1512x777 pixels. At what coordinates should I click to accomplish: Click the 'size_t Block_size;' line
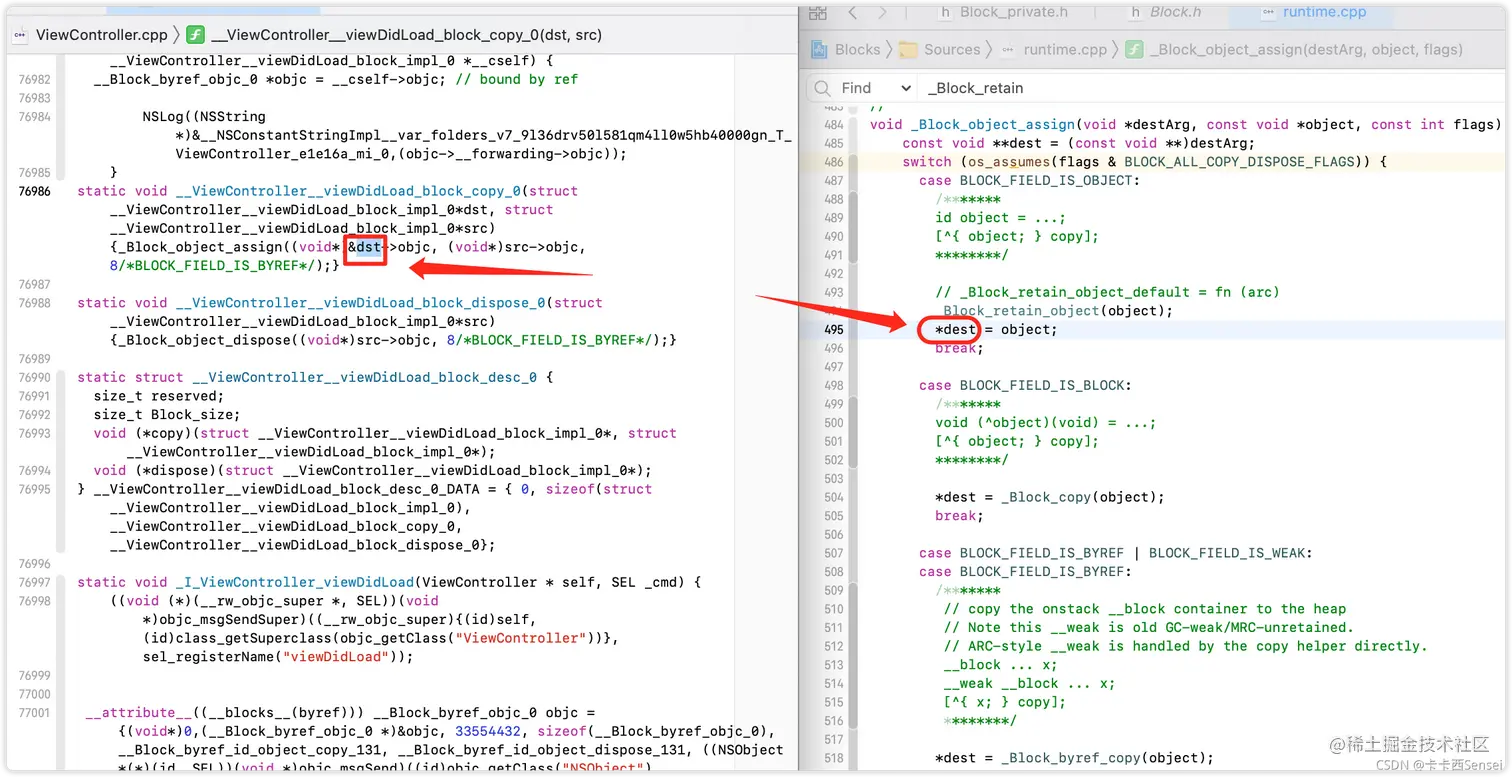coord(167,415)
